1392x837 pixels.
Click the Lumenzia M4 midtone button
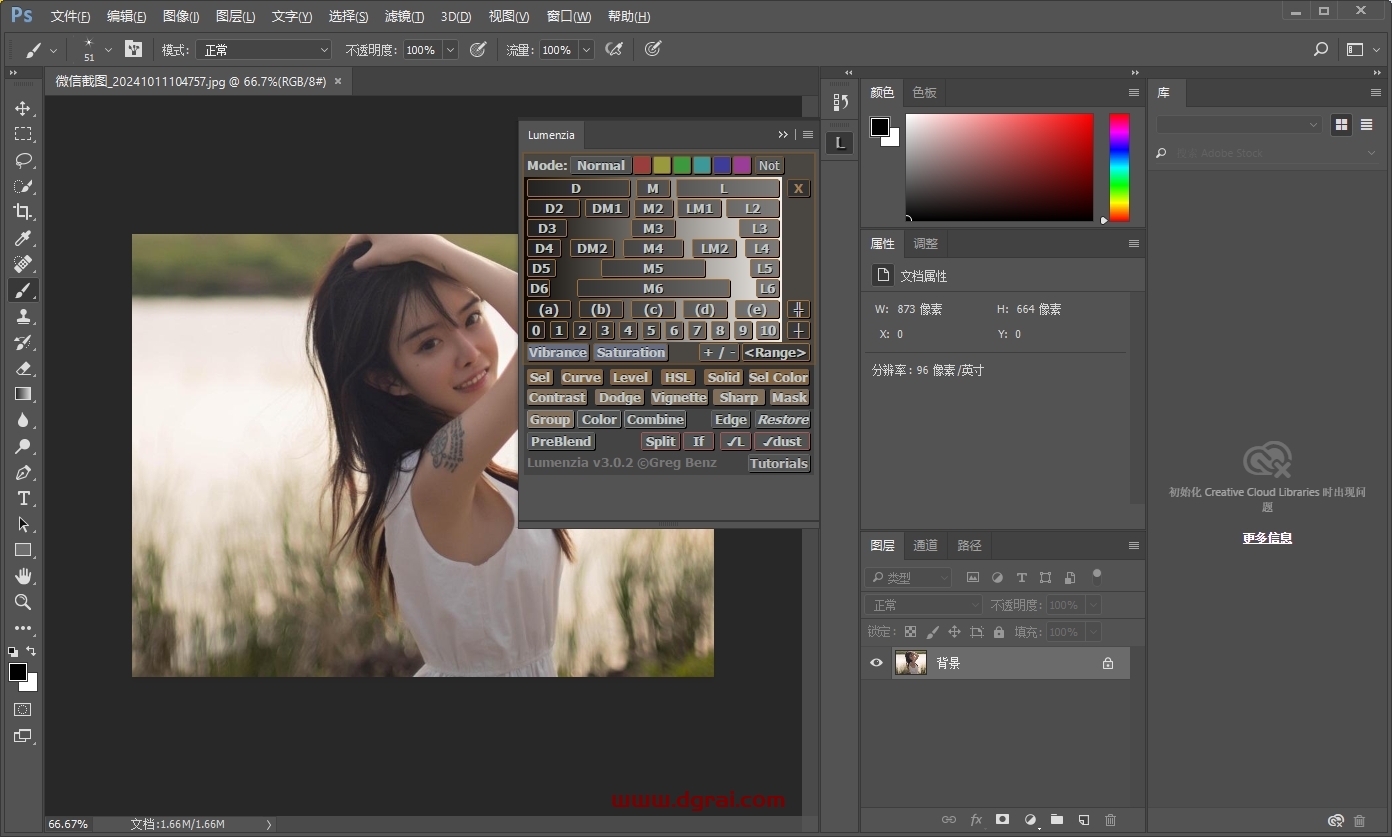pyautogui.click(x=653, y=248)
